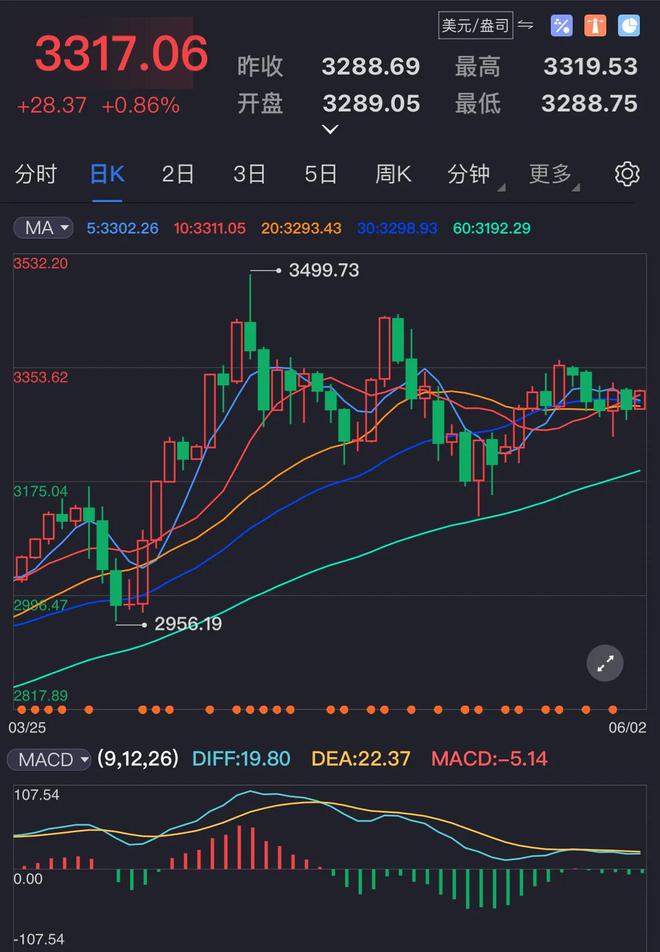Tap the orange lighthouse icon

(595, 26)
